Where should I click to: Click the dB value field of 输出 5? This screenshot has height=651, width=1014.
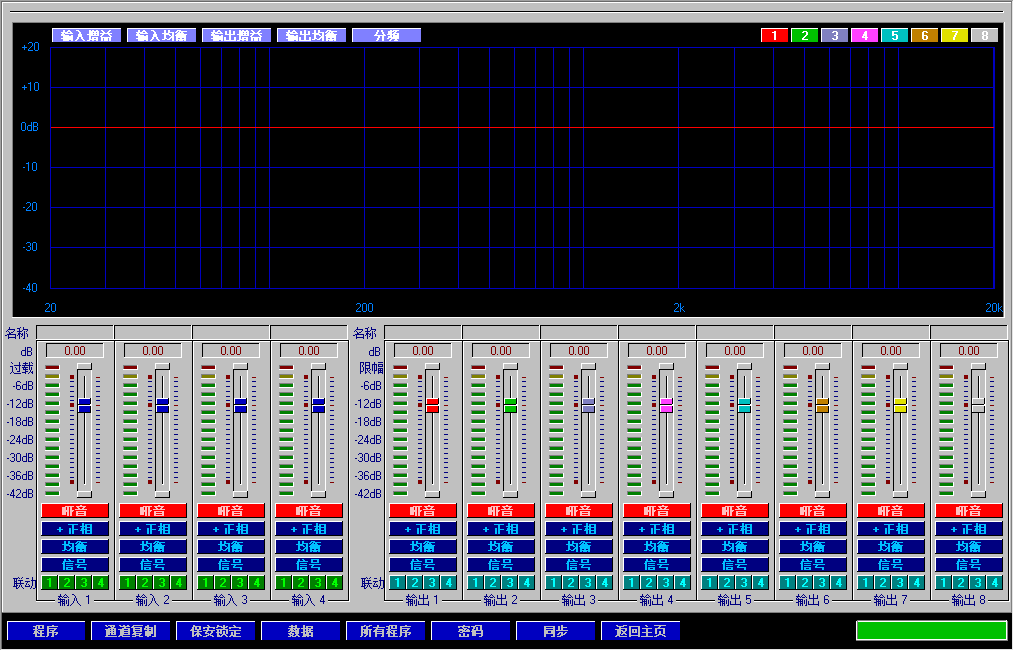[x=735, y=351]
